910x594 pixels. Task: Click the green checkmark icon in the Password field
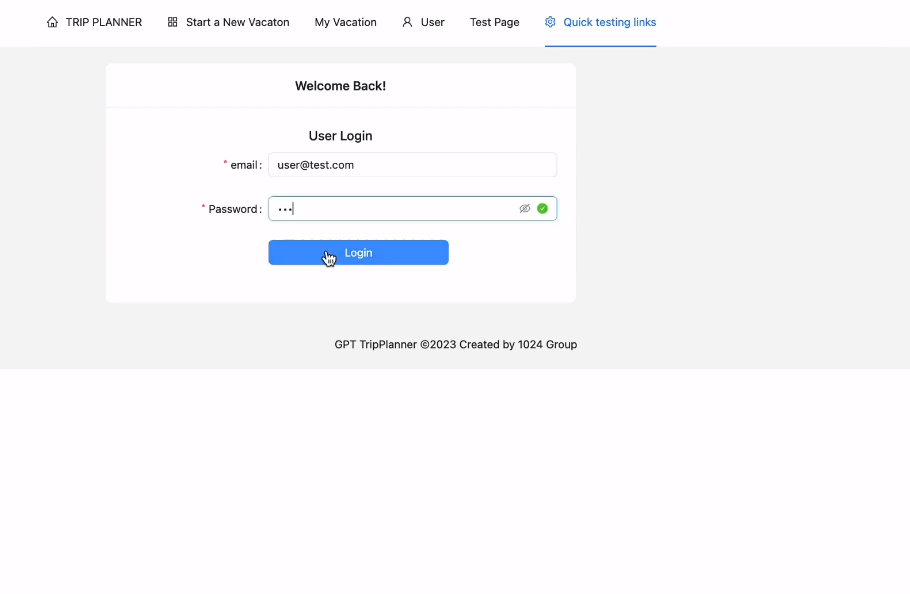tap(542, 209)
